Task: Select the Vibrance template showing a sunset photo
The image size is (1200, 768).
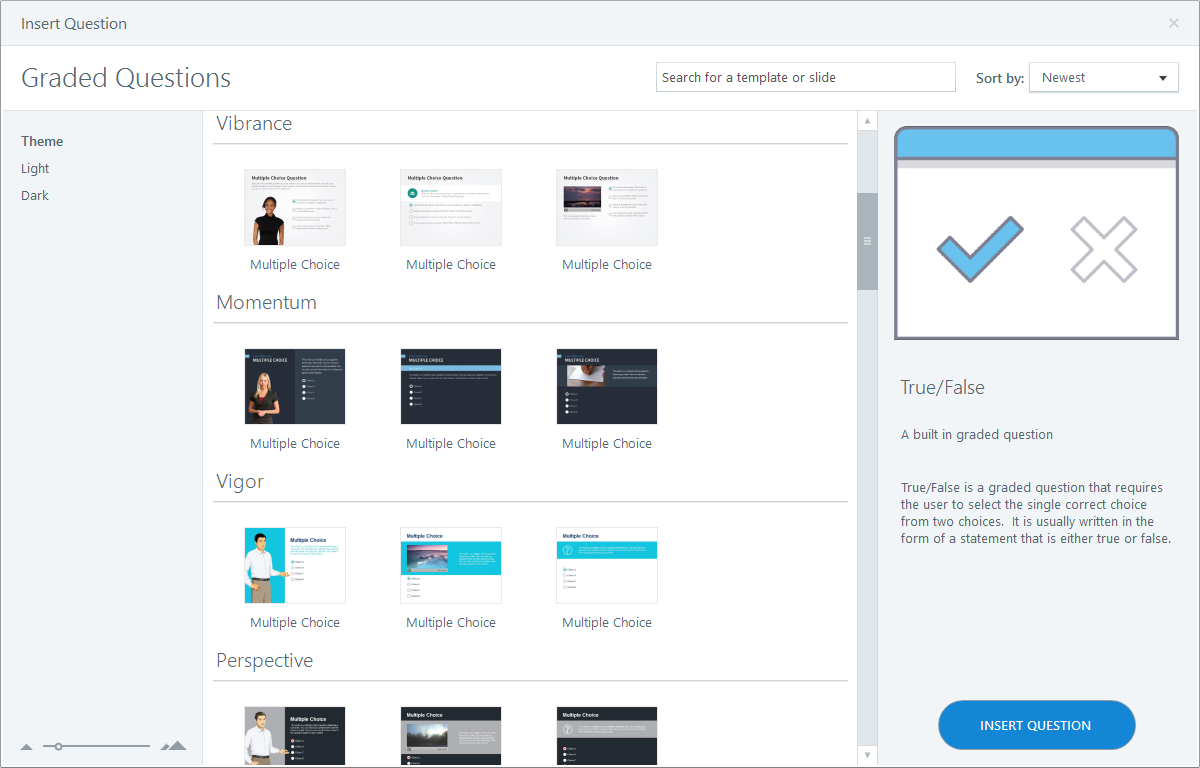Action: tap(606, 207)
